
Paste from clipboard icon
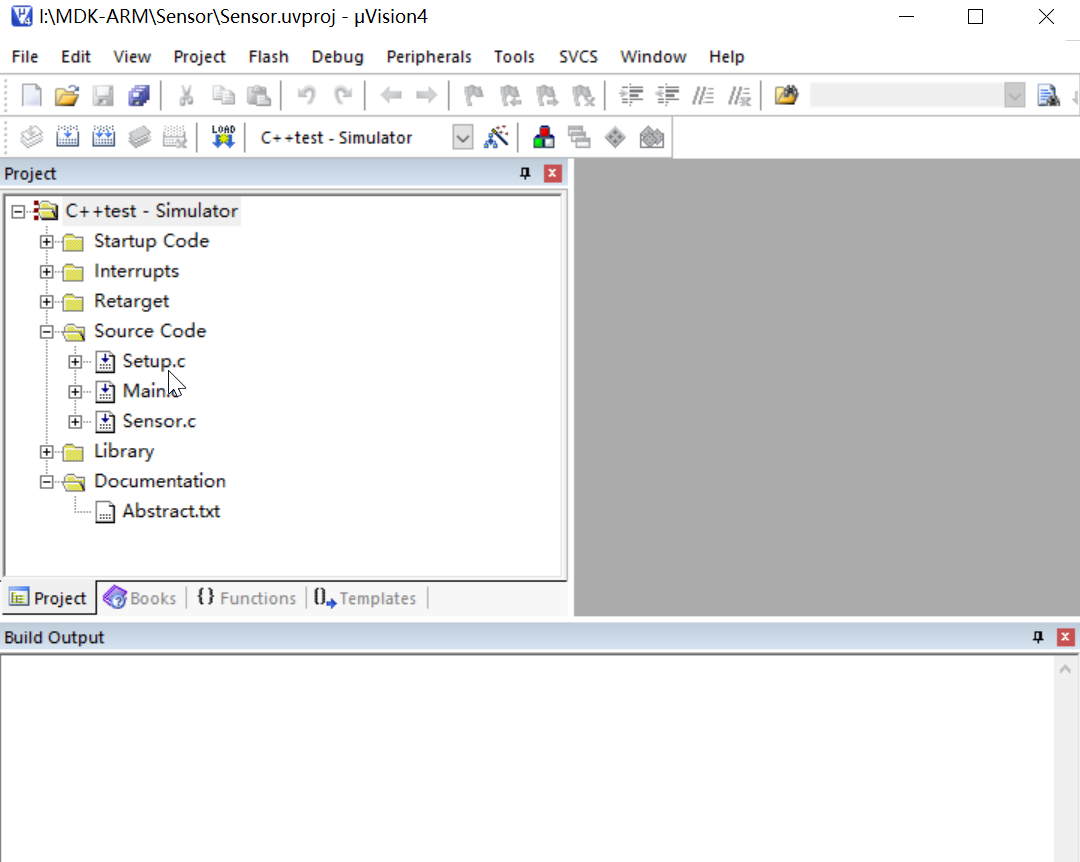tap(259, 95)
